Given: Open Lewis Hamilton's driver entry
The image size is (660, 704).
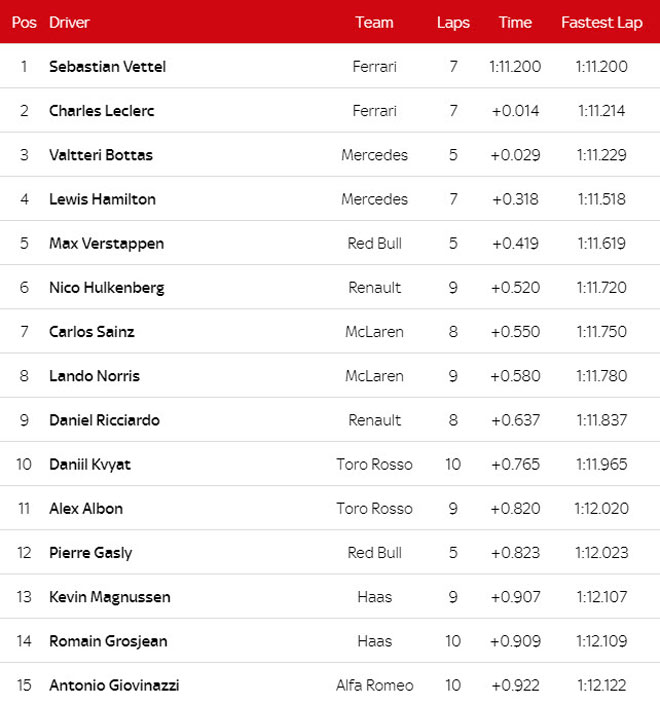Looking at the screenshot, I should (x=102, y=199).
